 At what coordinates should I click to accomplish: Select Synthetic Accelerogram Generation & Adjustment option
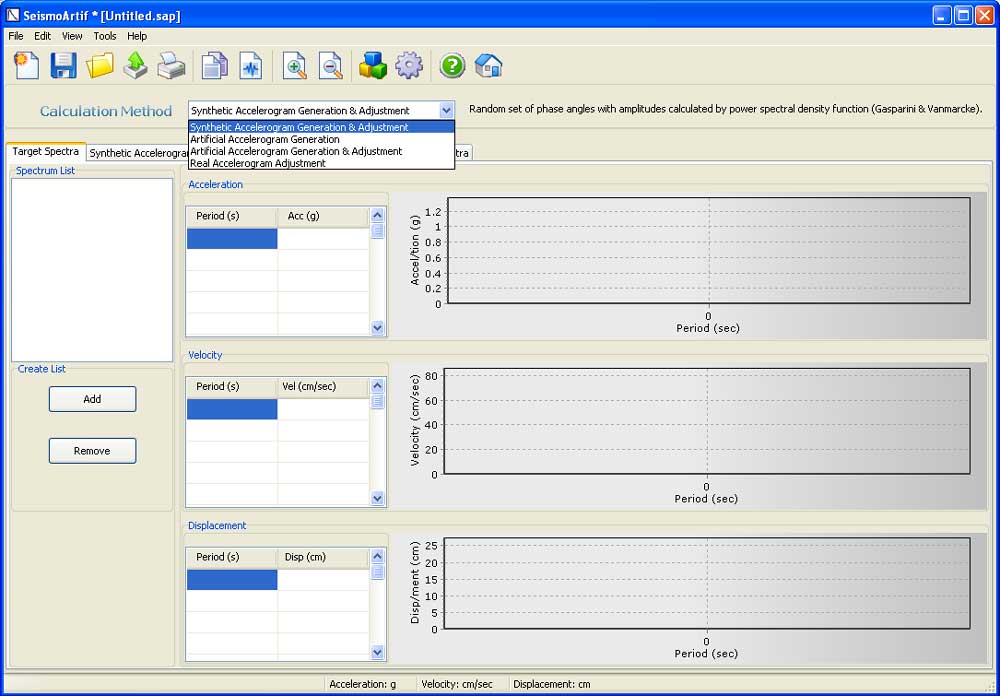point(321,127)
